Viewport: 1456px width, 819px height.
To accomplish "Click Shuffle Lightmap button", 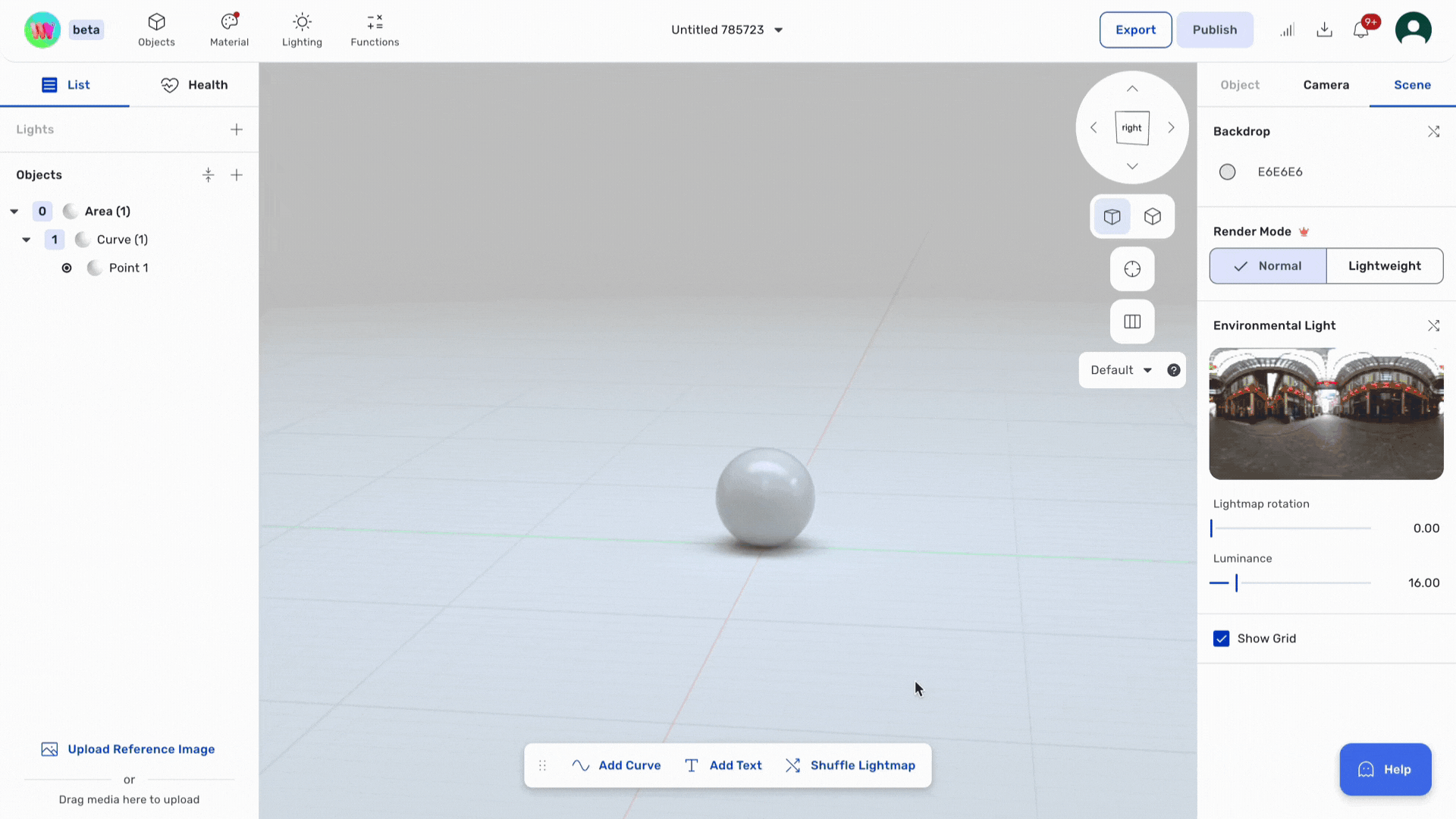I will pyautogui.click(x=850, y=766).
